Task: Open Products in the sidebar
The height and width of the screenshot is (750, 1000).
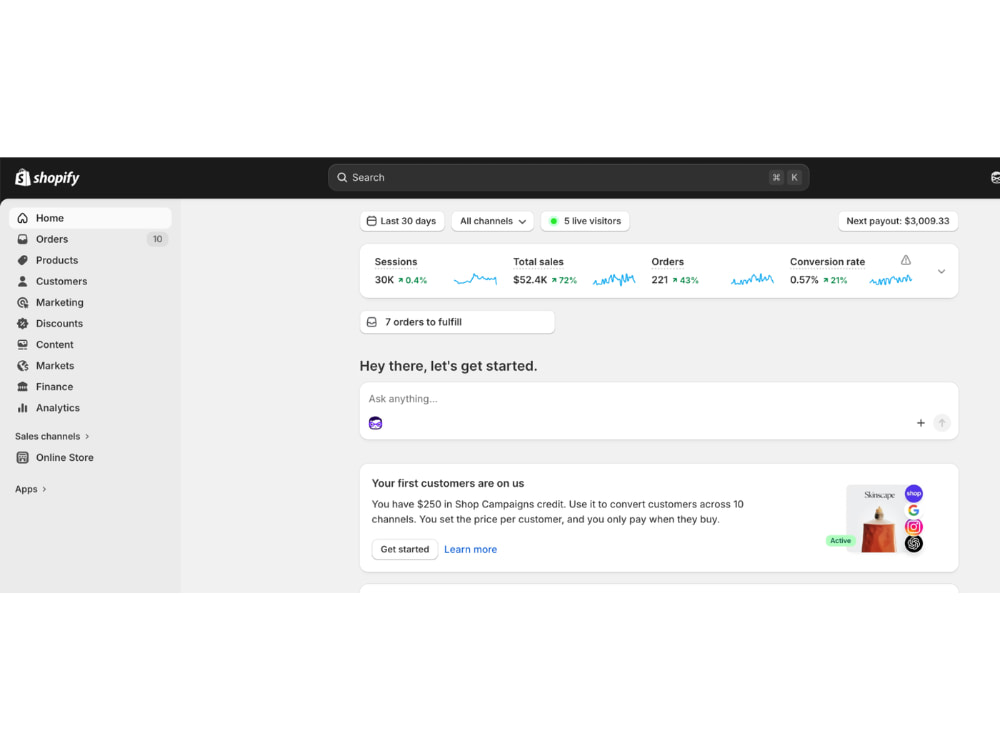Action: (x=91, y=260)
